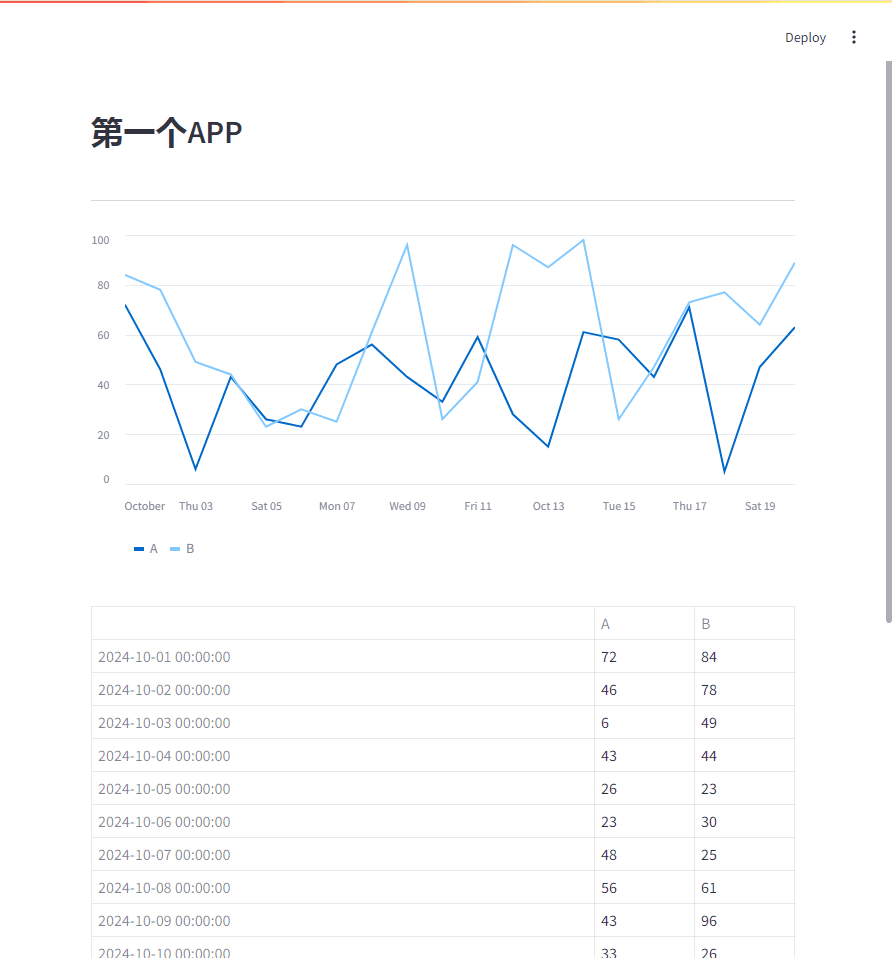Click cell value 61 in column B
The image size is (892, 958).
pos(744,888)
